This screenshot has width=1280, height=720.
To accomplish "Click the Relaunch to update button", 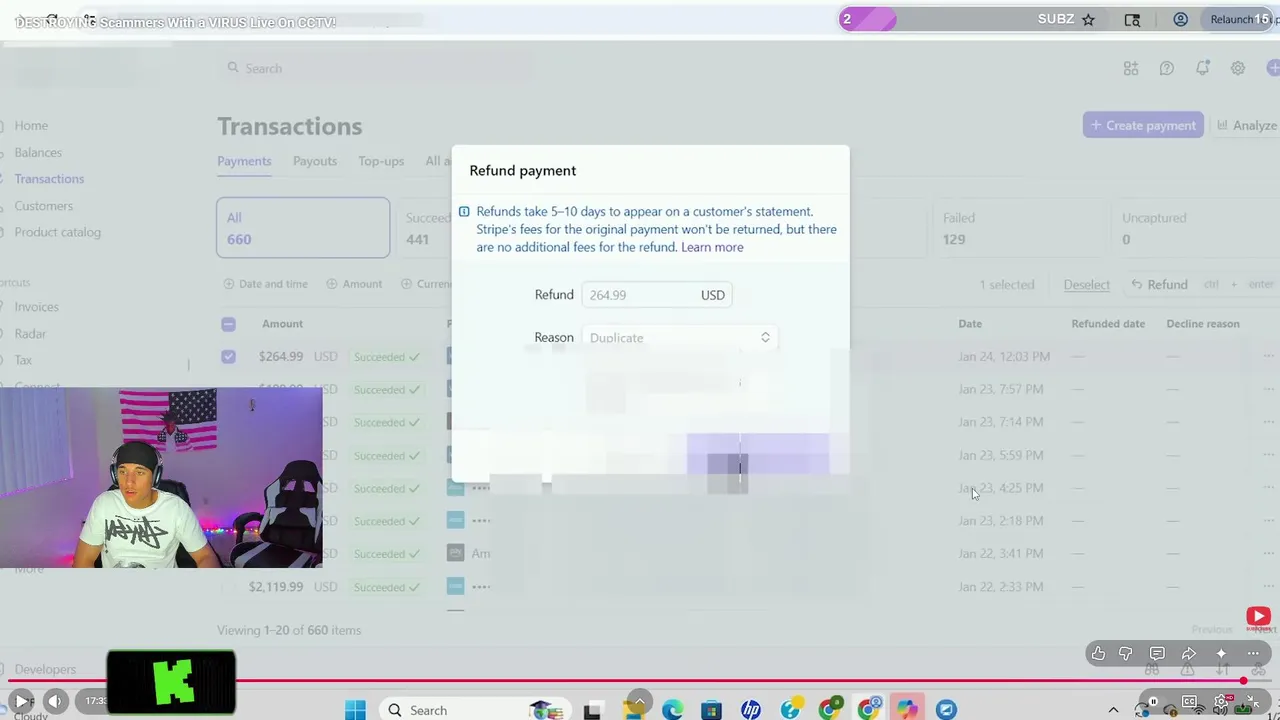I will (x=1238, y=19).
